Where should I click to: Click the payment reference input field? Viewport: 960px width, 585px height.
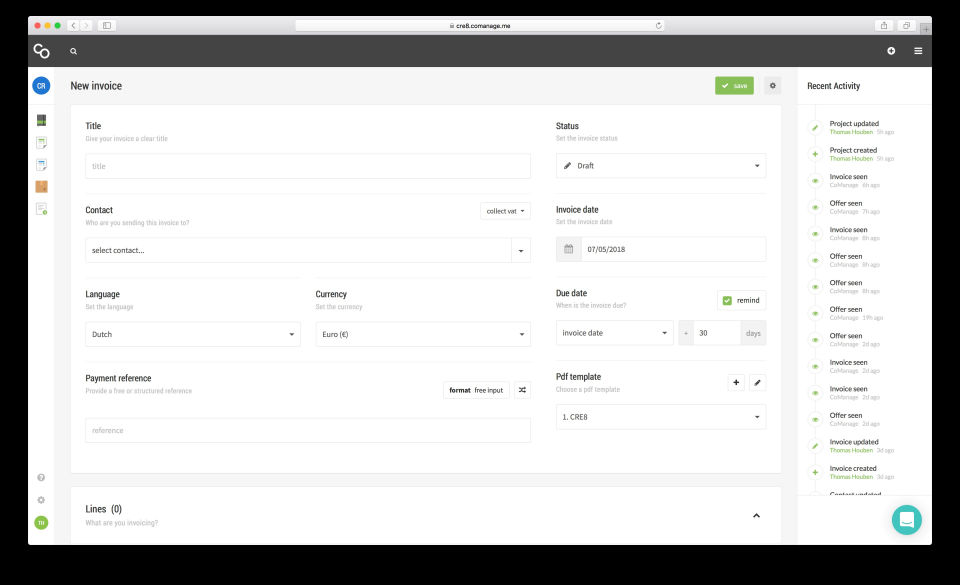point(307,430)
